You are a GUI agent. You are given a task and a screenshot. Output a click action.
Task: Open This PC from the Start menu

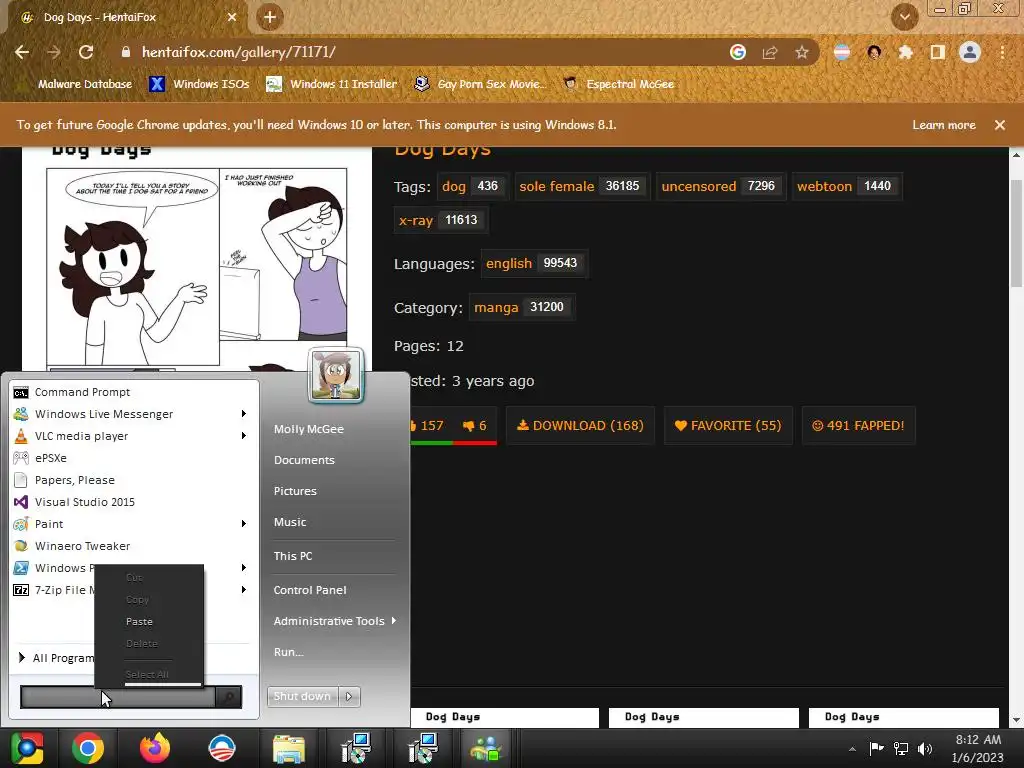tap(293, 556)
